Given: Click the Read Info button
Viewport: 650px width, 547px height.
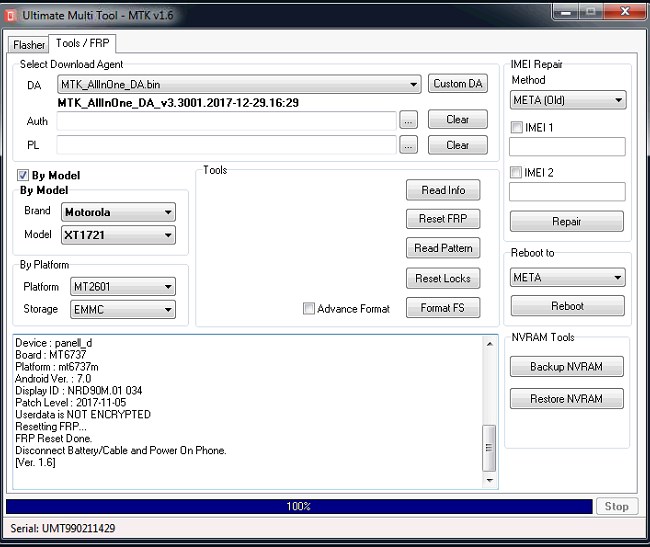Looking at the screenshot, I should (443, 190).
